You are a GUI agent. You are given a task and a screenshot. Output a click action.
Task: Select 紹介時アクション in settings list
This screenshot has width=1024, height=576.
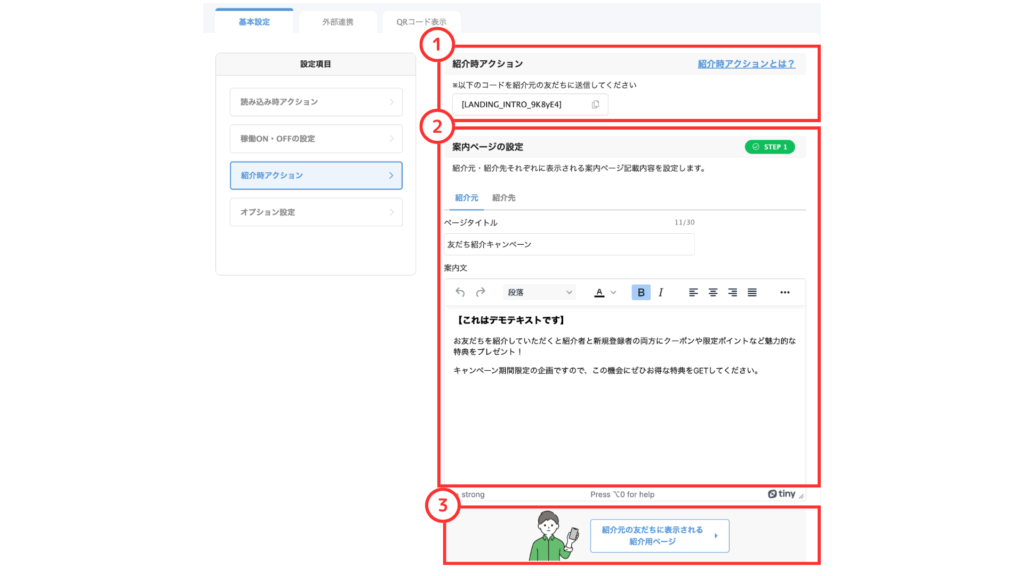click(316, 176)
